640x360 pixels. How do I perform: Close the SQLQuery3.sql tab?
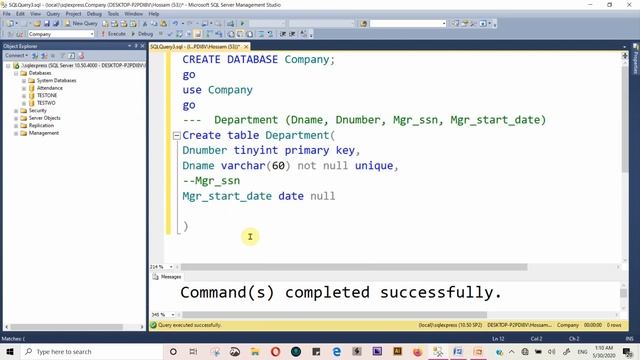coord(246,47)
